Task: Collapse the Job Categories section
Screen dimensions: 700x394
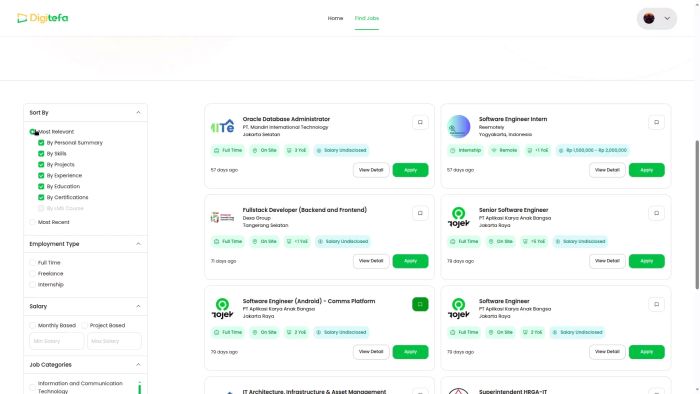Action: [x=138, y=365]
